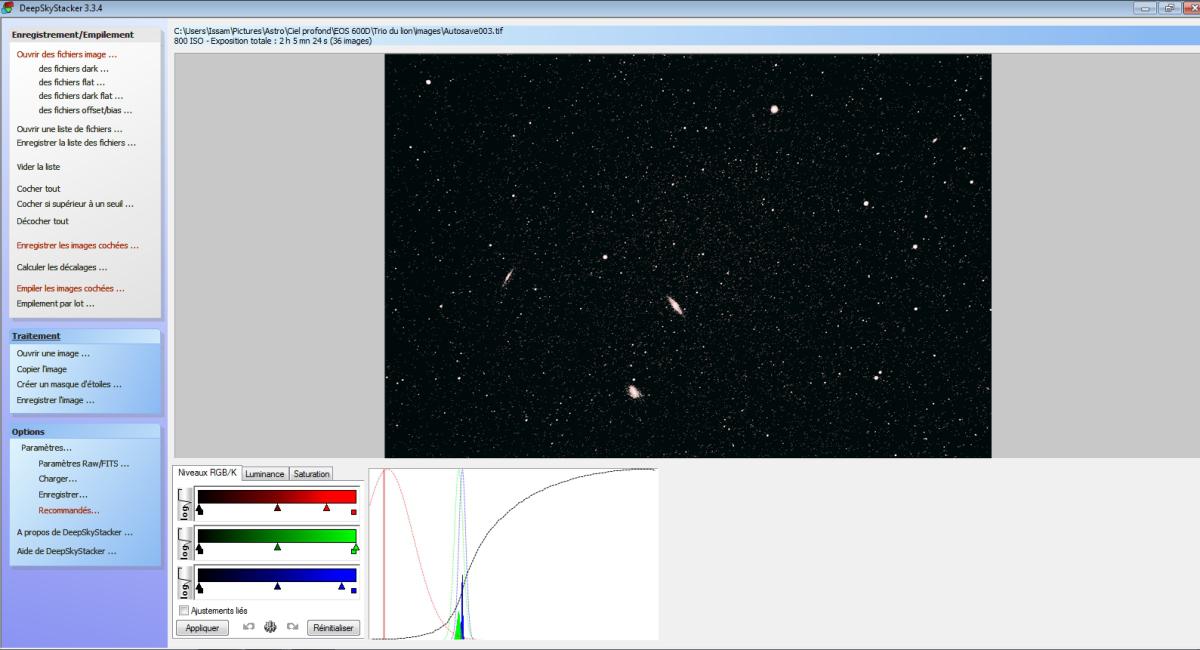Toggle the green channel log curve button
The height and width of the screenshot is (650, 1200).
point(185,543)
